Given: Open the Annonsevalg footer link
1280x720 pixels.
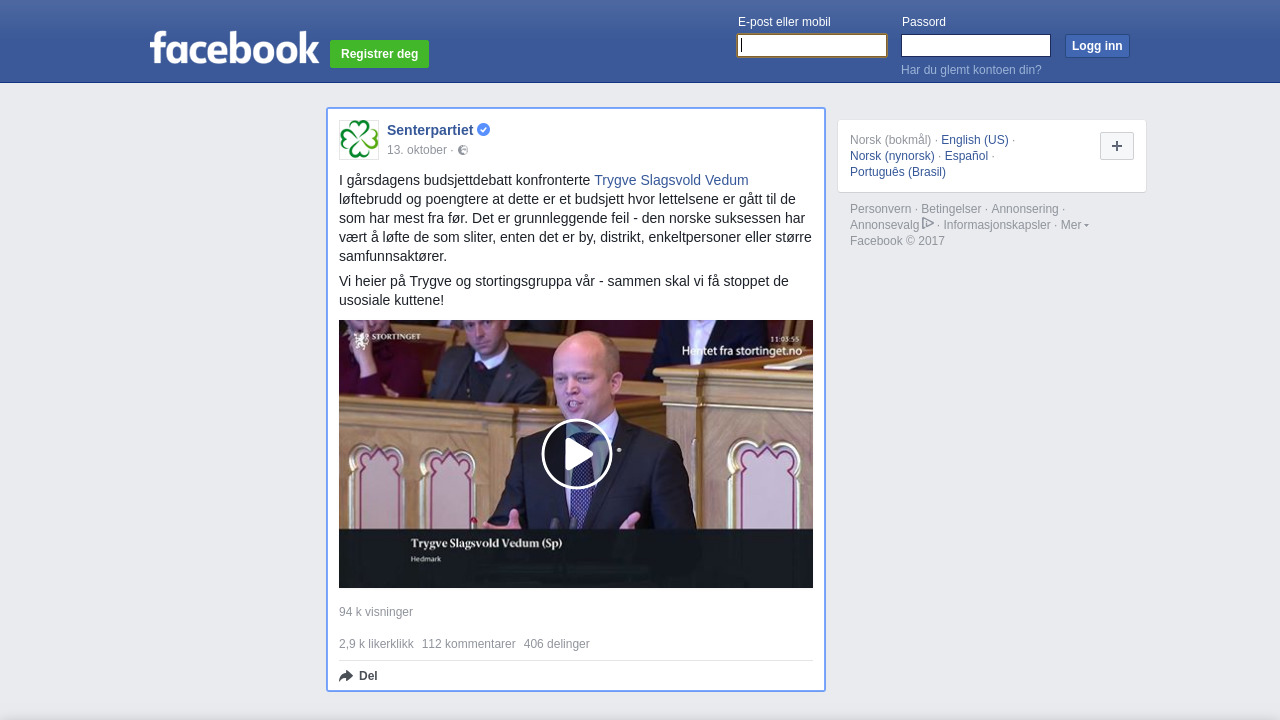Looking at the screenshot, I should click(884, 225).
